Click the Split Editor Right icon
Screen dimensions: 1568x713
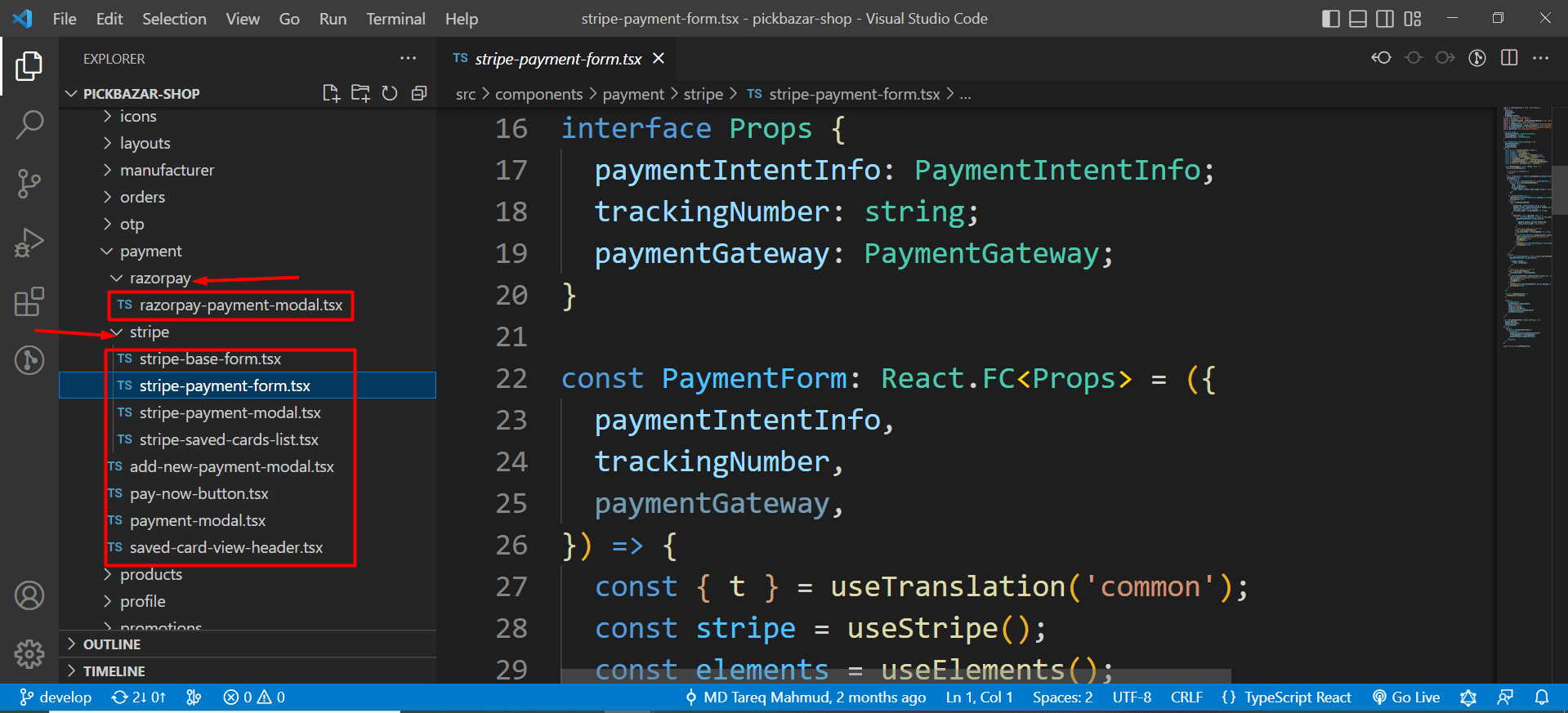pyautogui.click(x=1509, y=58)
